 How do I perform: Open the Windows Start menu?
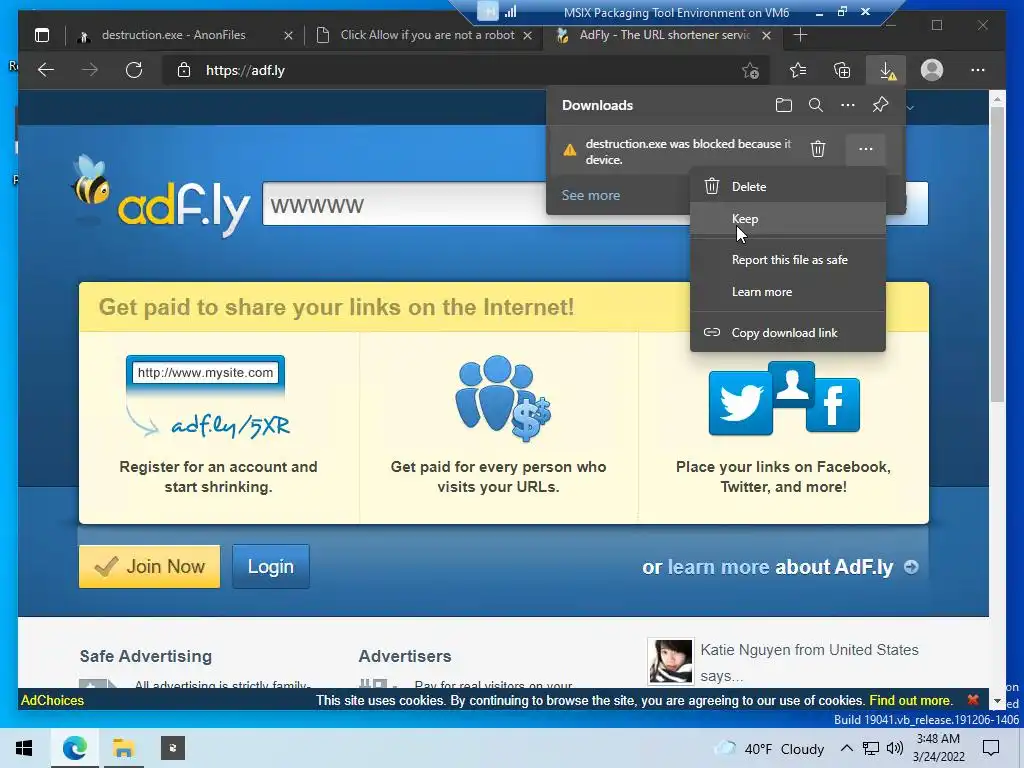click(x=24, y=748)
